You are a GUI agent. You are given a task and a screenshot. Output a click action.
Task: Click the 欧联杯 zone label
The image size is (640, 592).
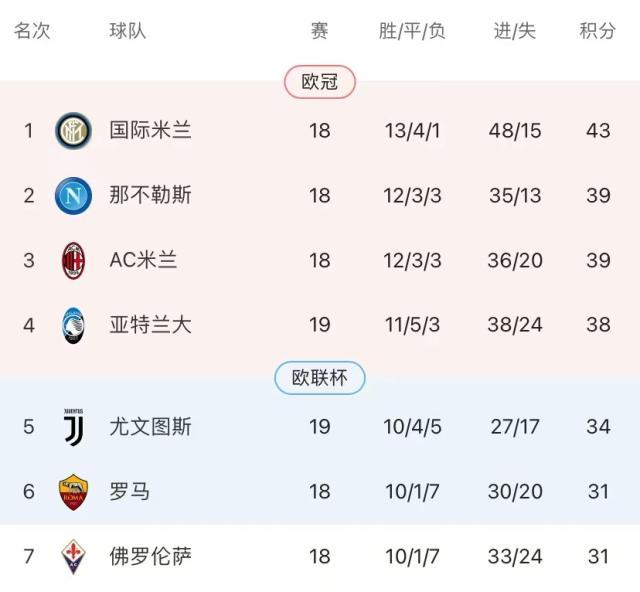click(x=320, y=378)
